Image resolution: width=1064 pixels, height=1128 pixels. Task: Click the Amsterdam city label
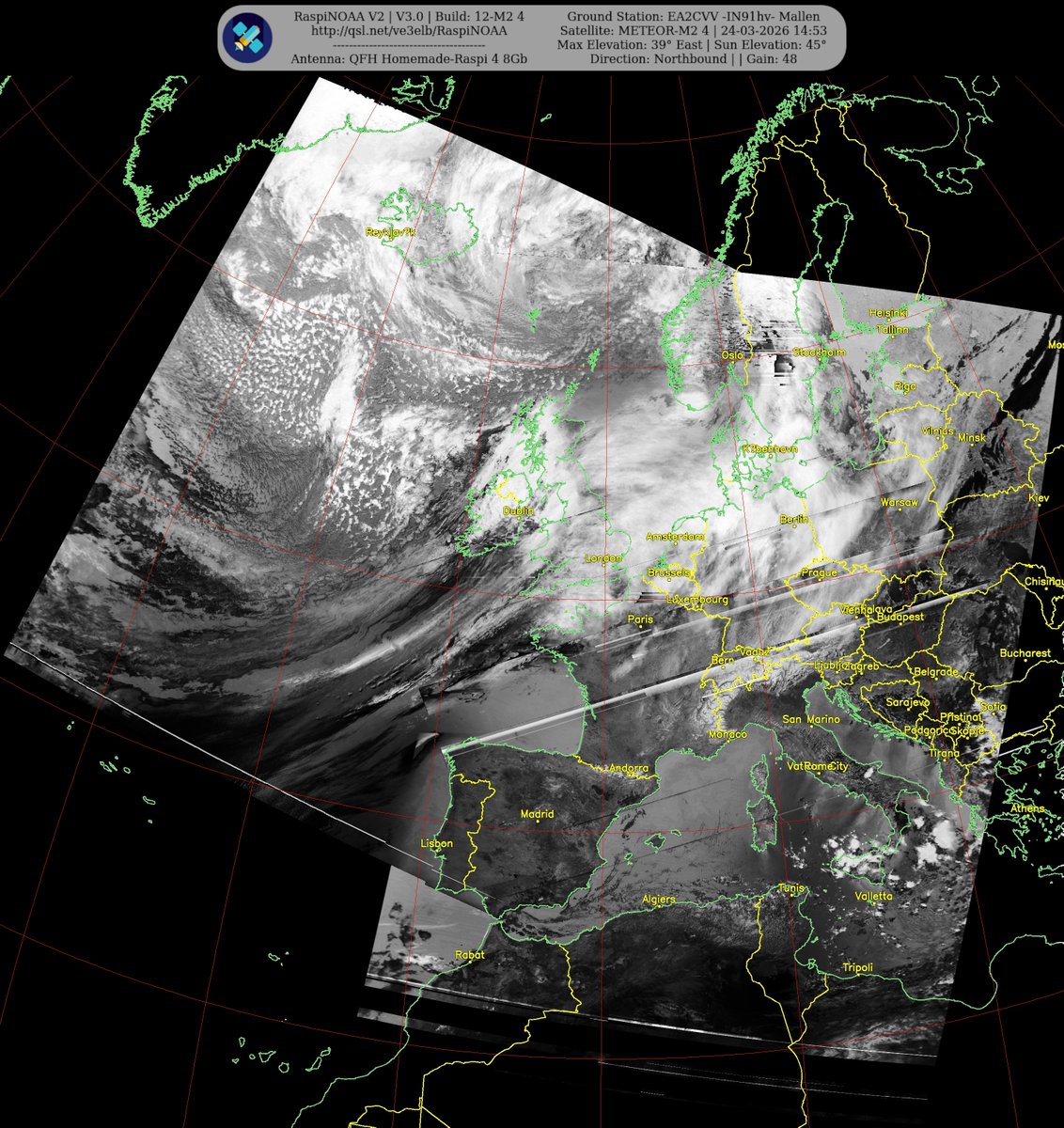point(676,537)
